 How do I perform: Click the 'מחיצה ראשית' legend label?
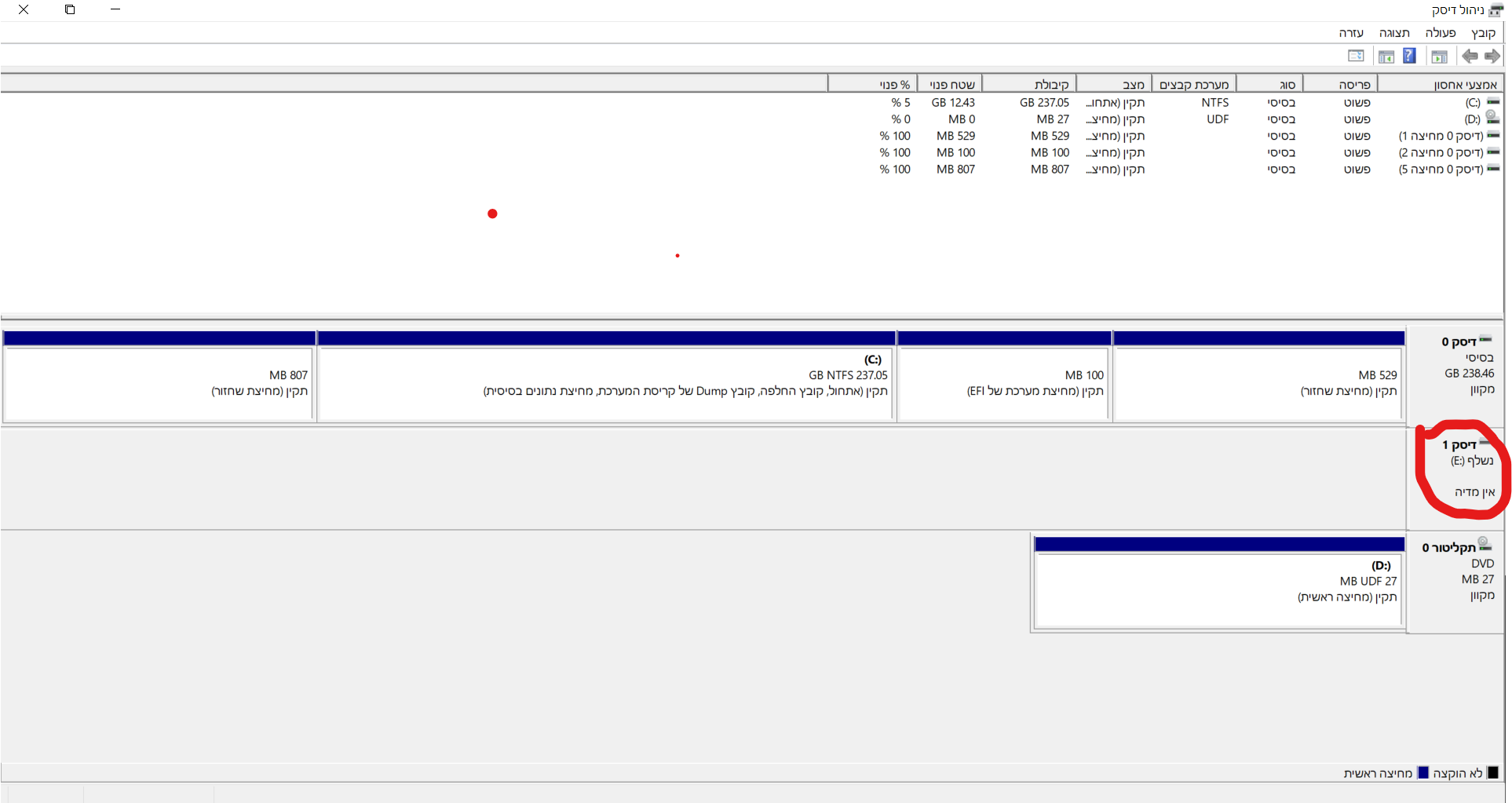[x=1378, y=773]
